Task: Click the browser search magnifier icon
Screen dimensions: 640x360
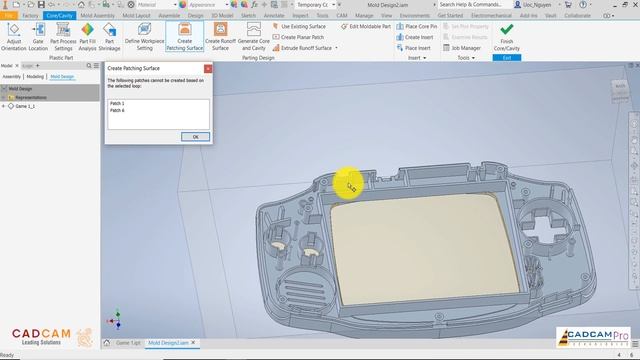Action: click(x=89, y=66)
